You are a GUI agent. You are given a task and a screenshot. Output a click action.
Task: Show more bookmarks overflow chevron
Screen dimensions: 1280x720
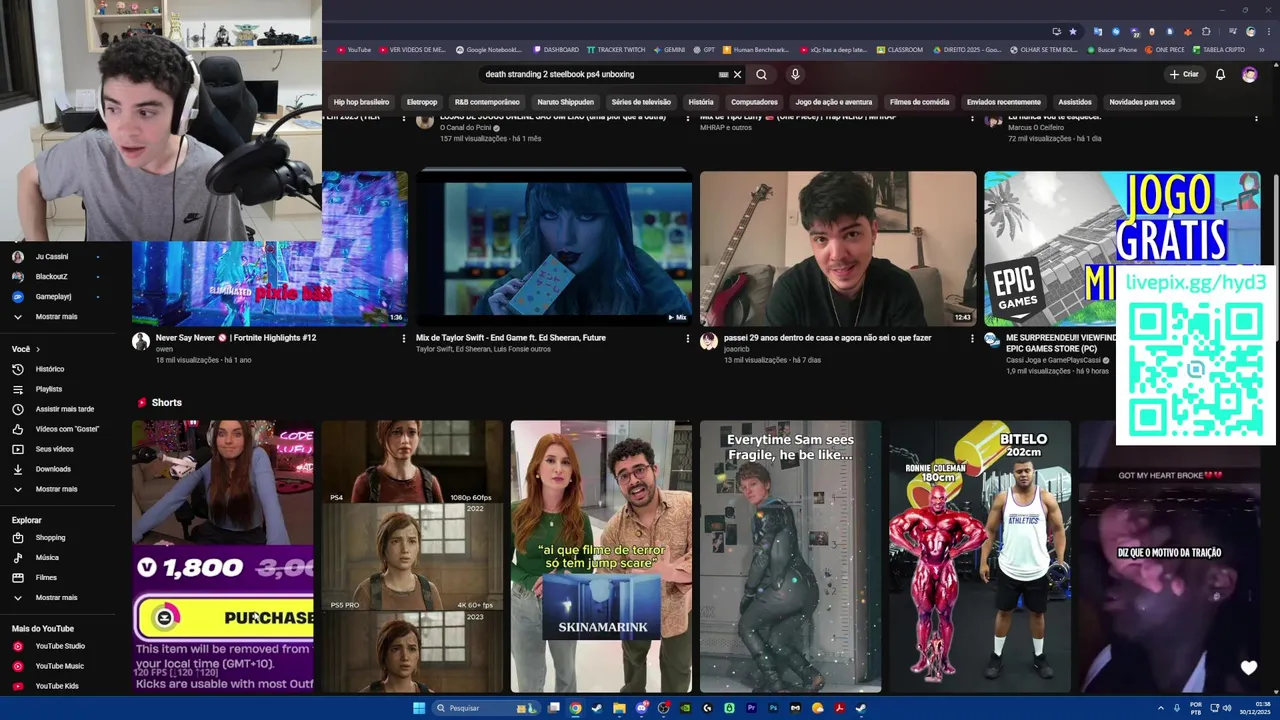tap(1262, 49)
